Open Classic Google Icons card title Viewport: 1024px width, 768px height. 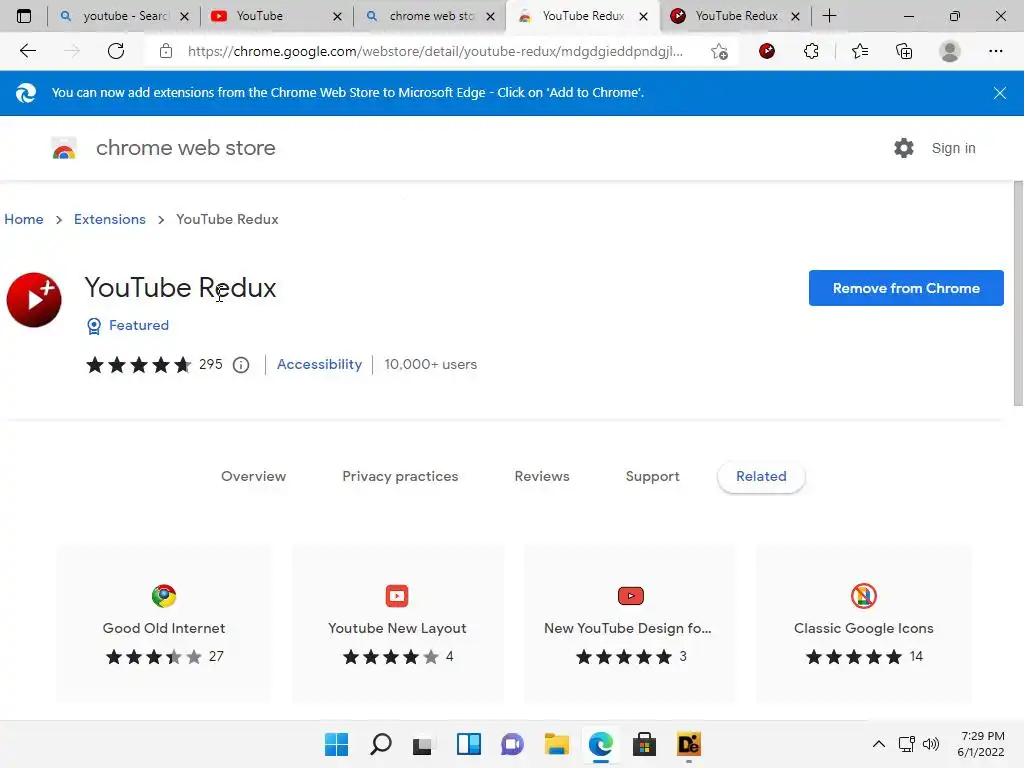863,628
